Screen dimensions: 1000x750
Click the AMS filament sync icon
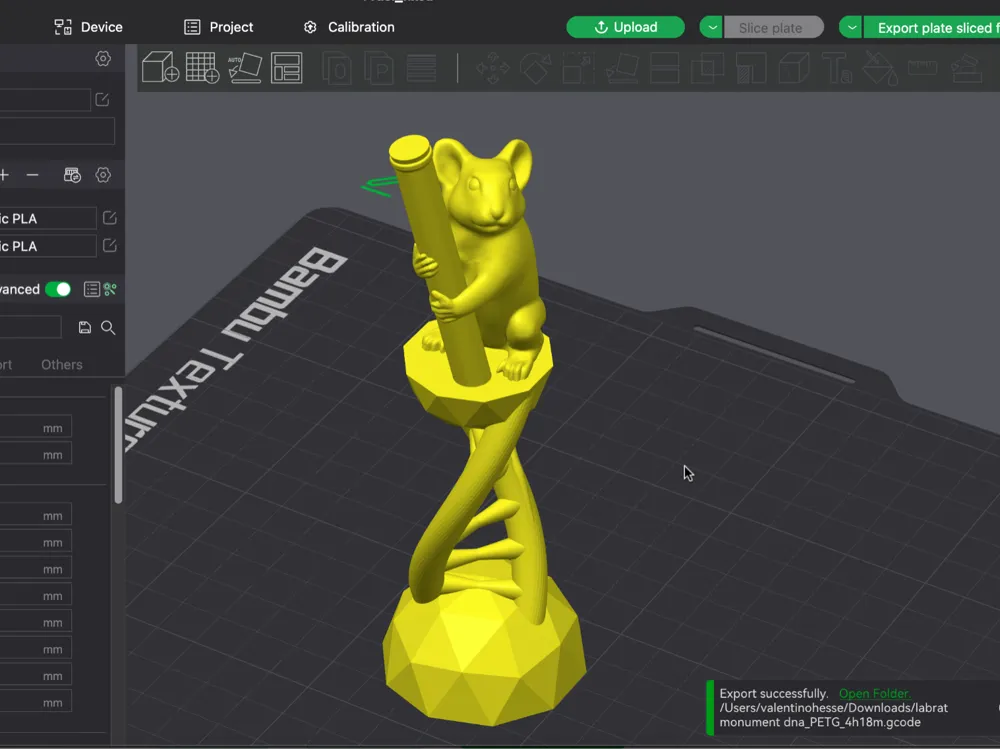72,175
